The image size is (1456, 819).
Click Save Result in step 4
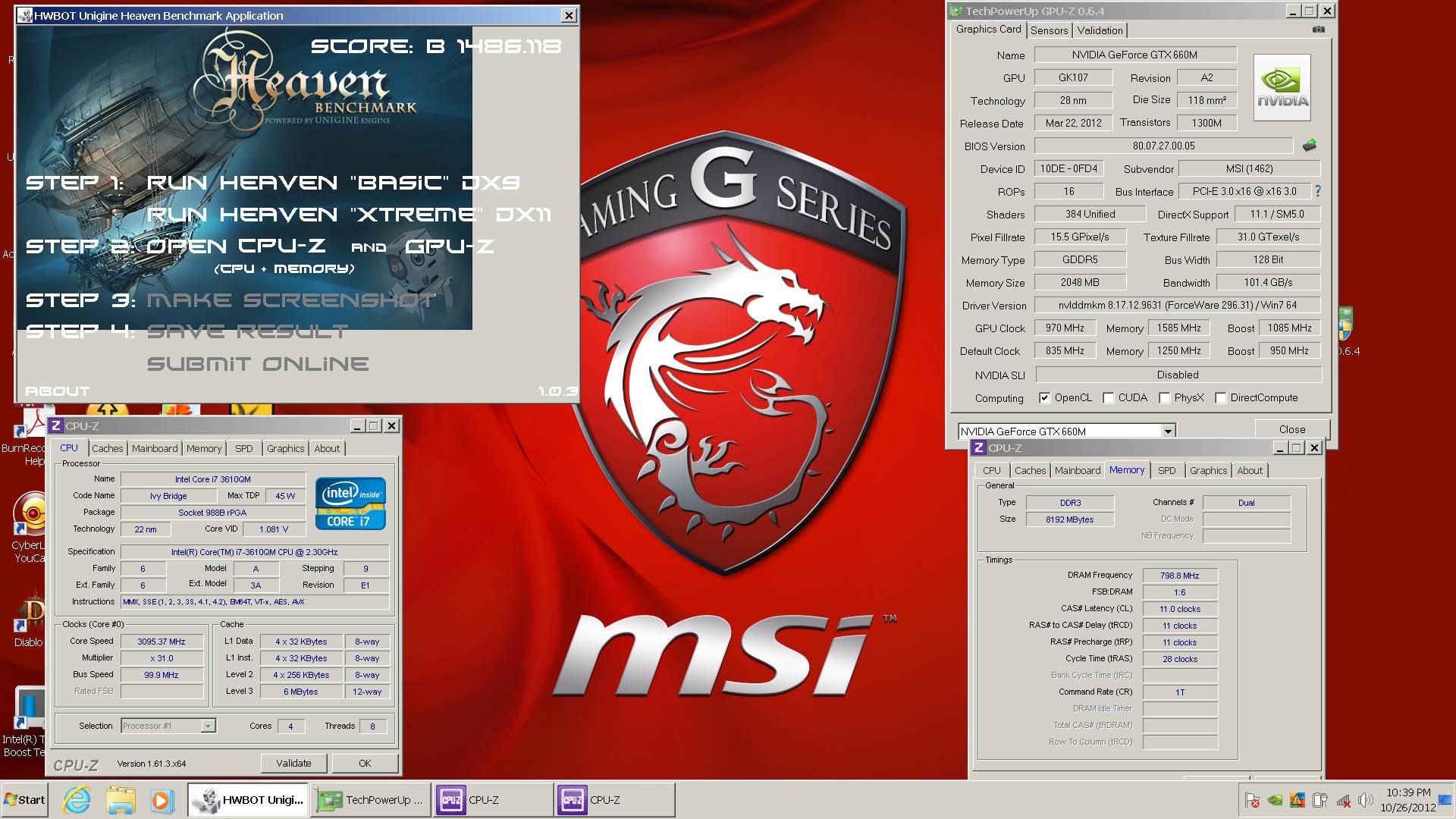click(x=247, y=331)
